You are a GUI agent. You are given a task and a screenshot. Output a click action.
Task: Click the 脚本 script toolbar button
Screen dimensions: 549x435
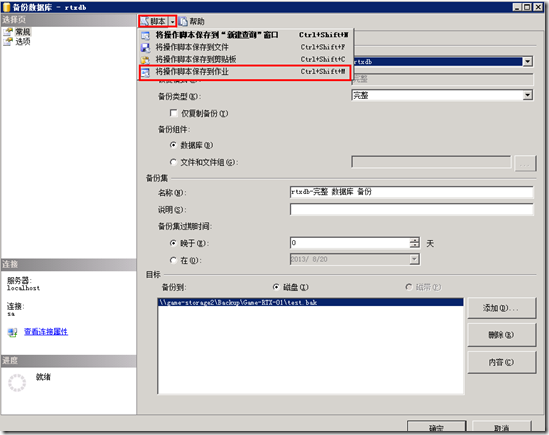[x=153, y=21]
